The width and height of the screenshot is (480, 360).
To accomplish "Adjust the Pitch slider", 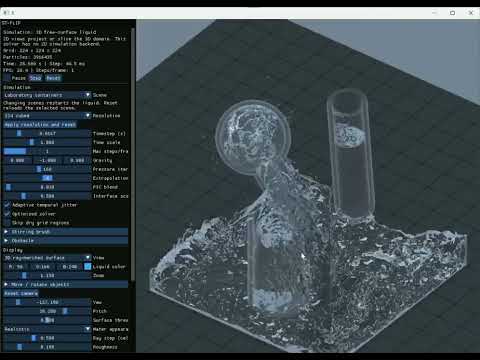I will coord(47,311).
